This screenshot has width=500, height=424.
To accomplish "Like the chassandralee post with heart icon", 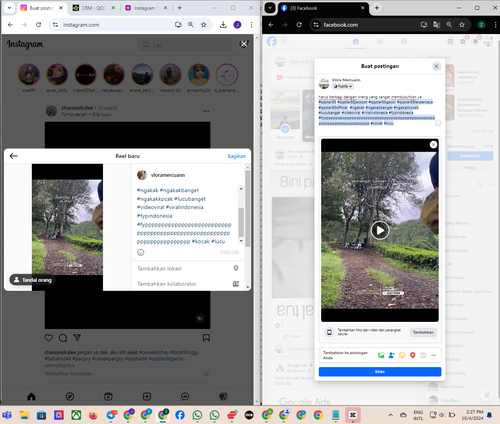I will 49,338.
